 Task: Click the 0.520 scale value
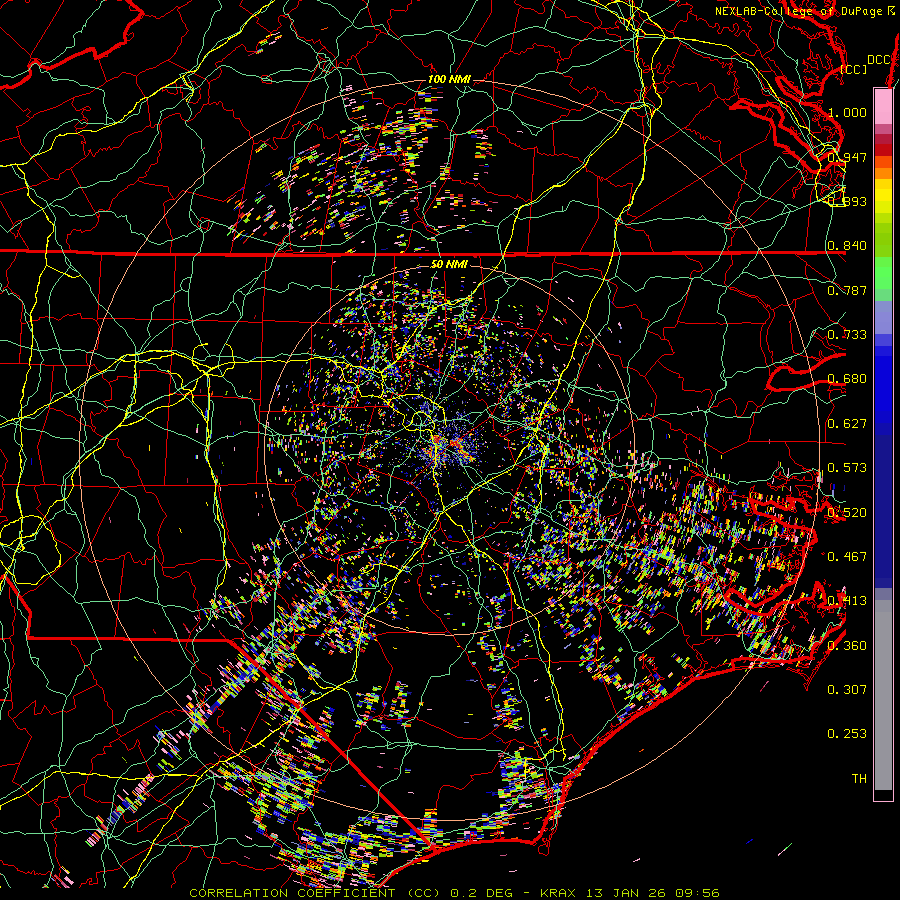(x=847, y=513)
